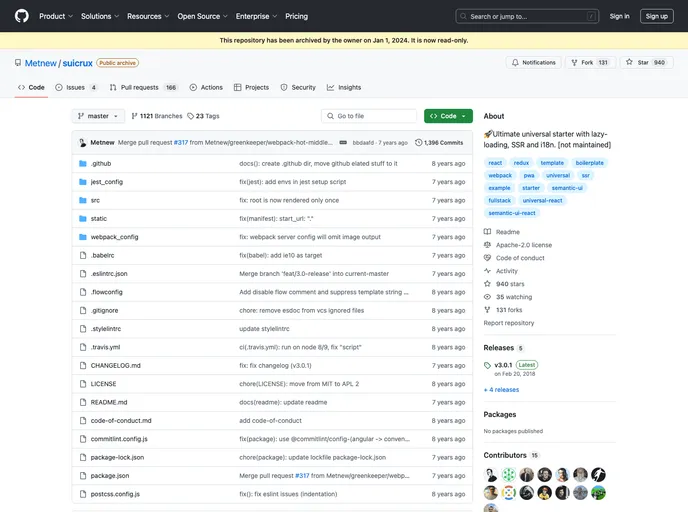Open commit hash bbdaafd
Screen dimensions: 688x512
click(363, 143)
